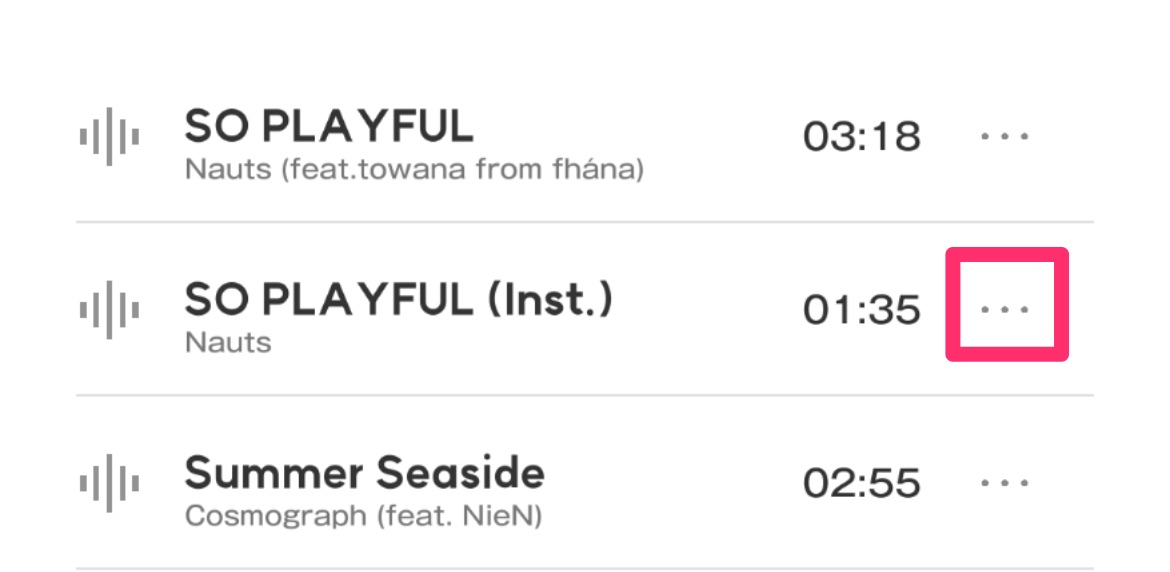Image resolution: width=1170 pixels, height=572 pixels.
Task: Click "(Inst.)" in the second track title
Action: (x=550, y=299)
